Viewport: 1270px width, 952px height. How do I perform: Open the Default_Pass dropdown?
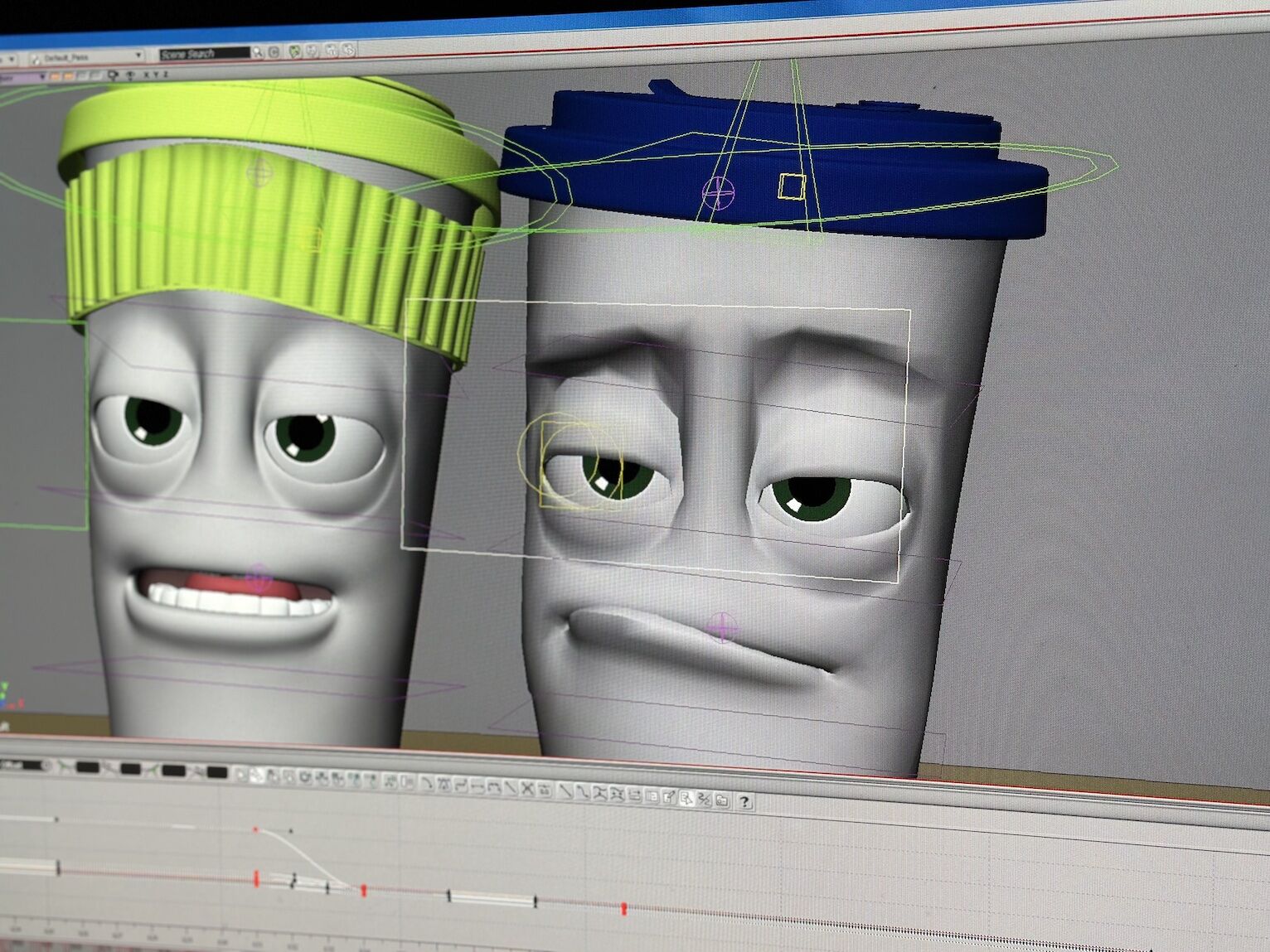(138, 53)
